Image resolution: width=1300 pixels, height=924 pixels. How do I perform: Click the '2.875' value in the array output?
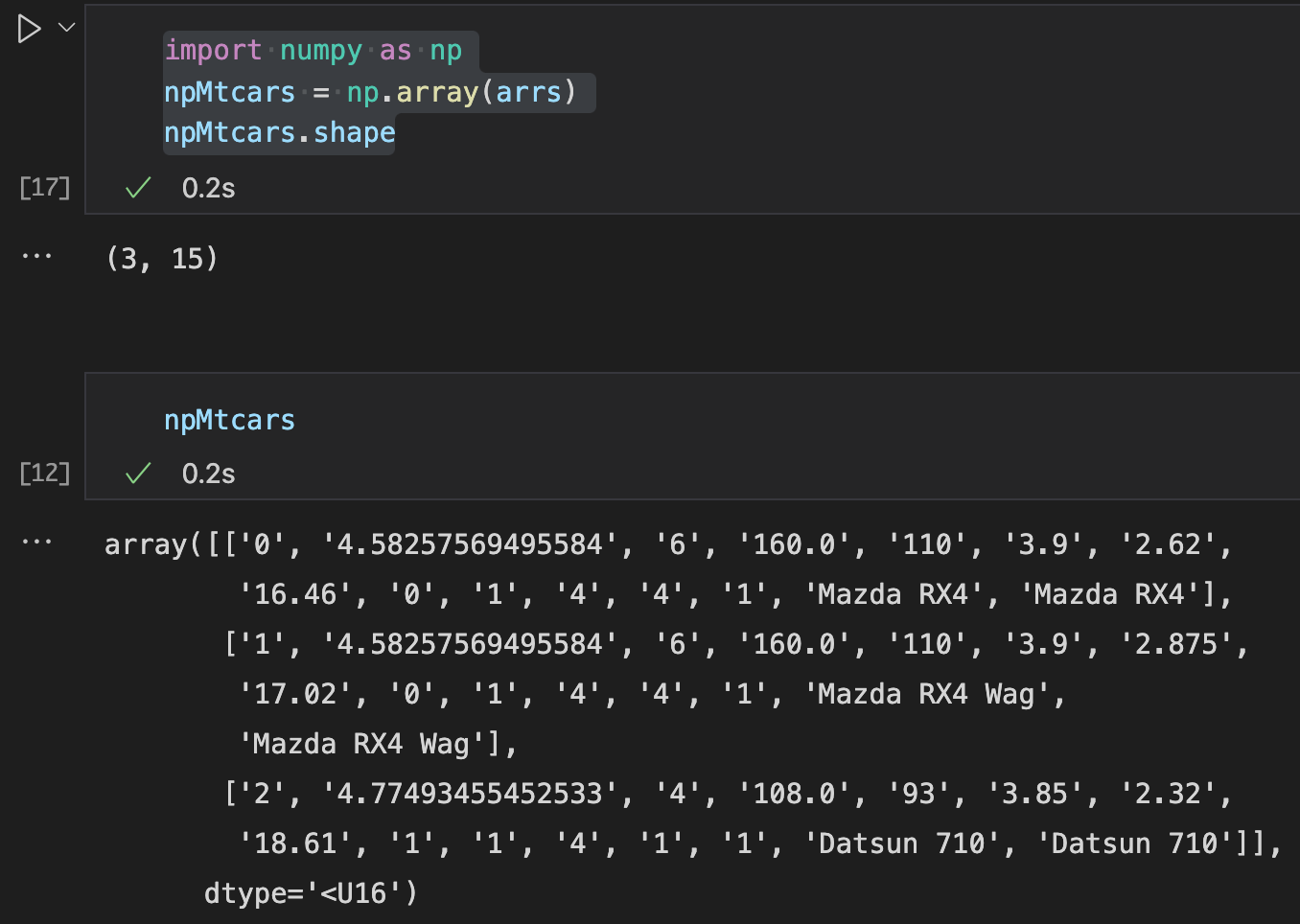tap(1176, 644)
